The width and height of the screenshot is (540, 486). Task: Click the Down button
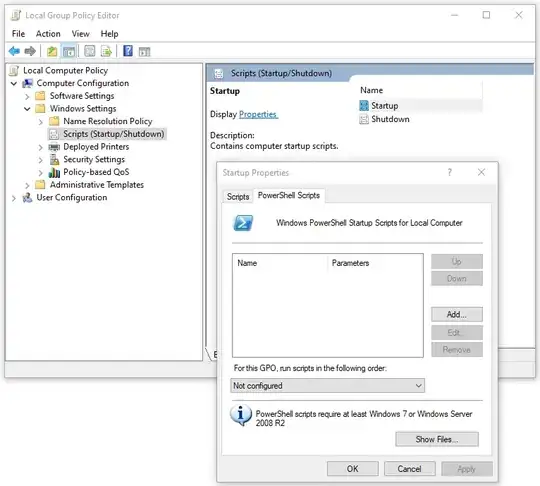pos(457,278)
